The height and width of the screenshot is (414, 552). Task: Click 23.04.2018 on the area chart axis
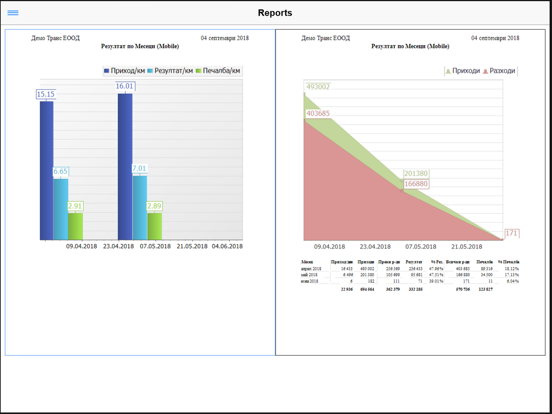[x=375, y=246]
